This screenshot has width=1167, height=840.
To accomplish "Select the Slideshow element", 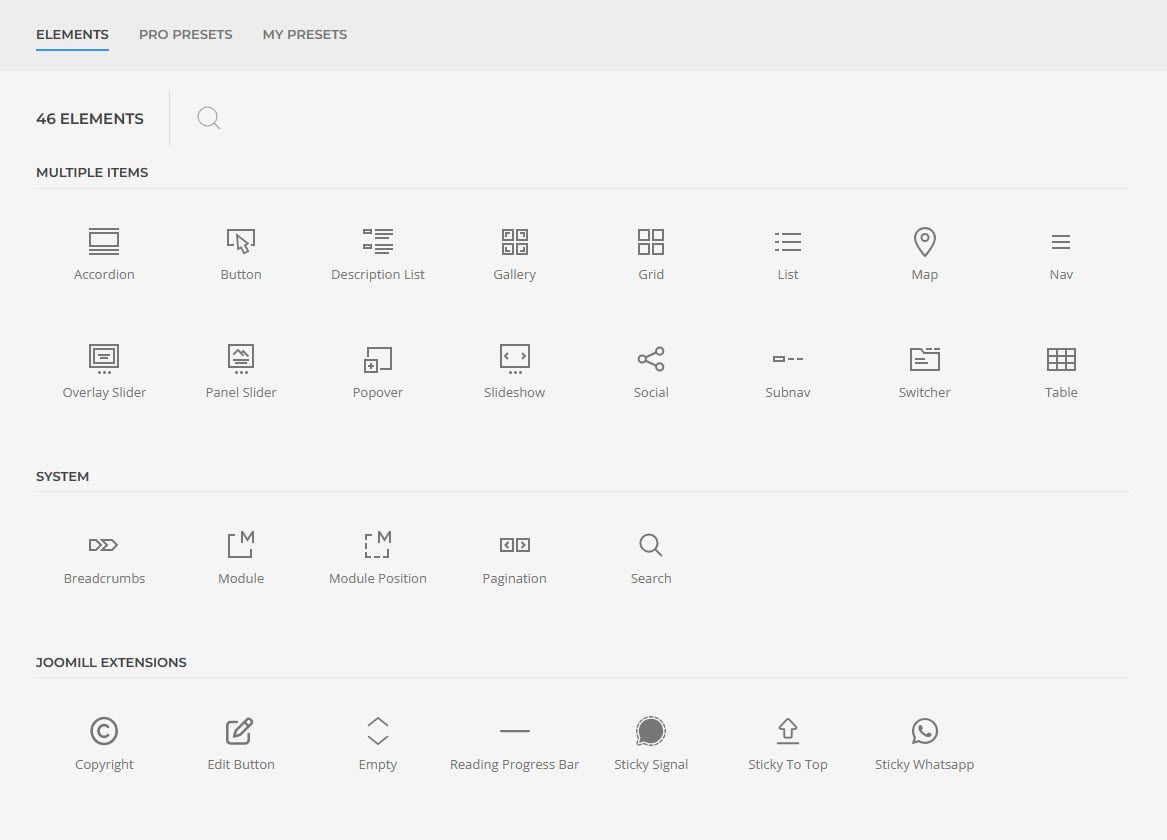I will [x=514, y=372].
